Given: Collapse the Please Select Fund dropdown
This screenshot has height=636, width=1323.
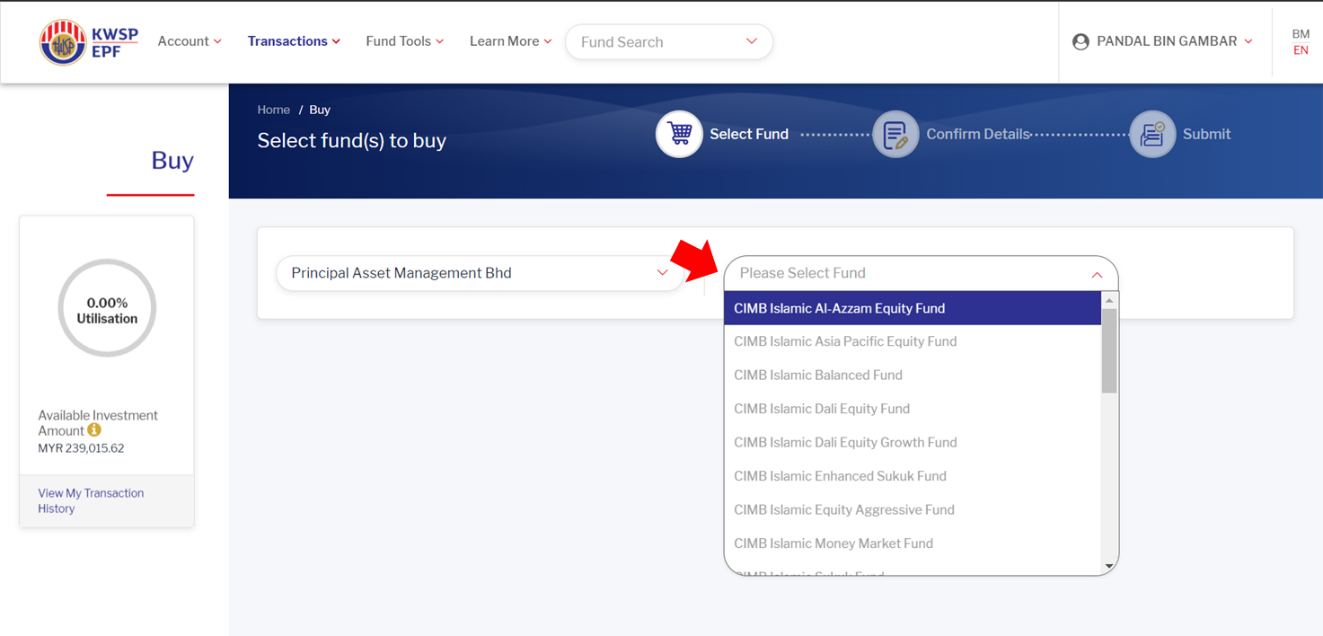Looking at the screenshot, I should (x=921, y=273).
